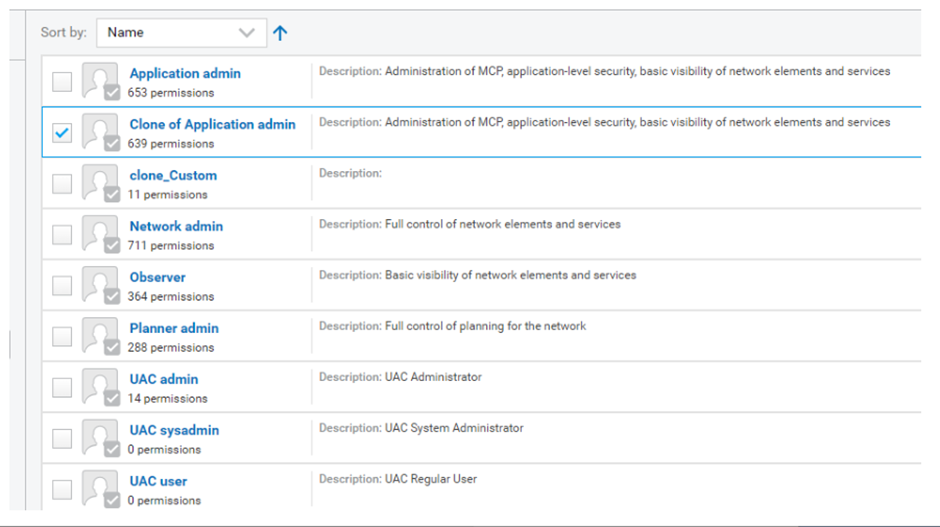This screenshot has height=527, width=940.
Task: Click the Clone of Application admin avatar icon
Action: click(x=100, y=131)
